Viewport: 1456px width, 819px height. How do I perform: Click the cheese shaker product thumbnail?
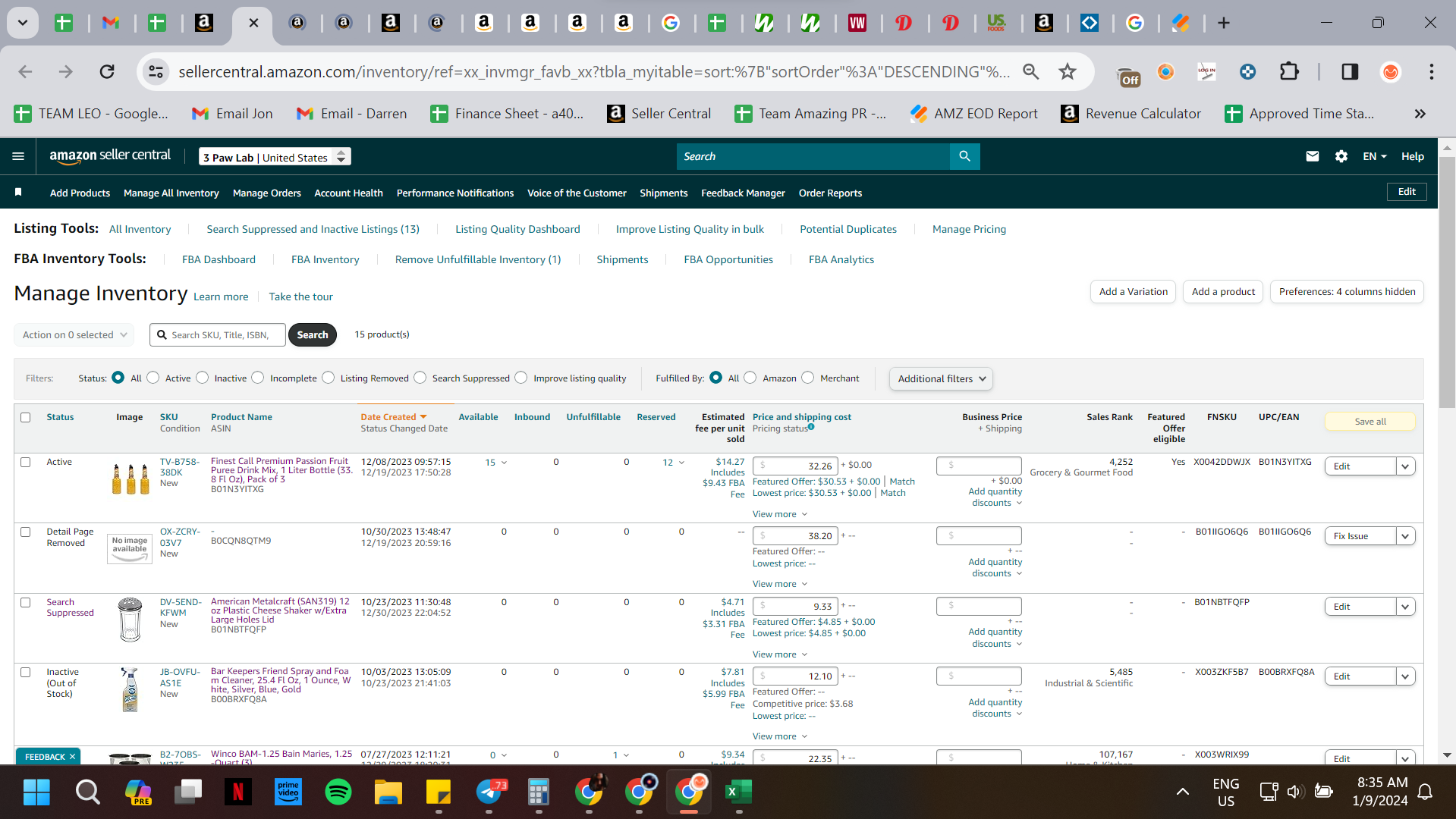click(x=130, y=620)
